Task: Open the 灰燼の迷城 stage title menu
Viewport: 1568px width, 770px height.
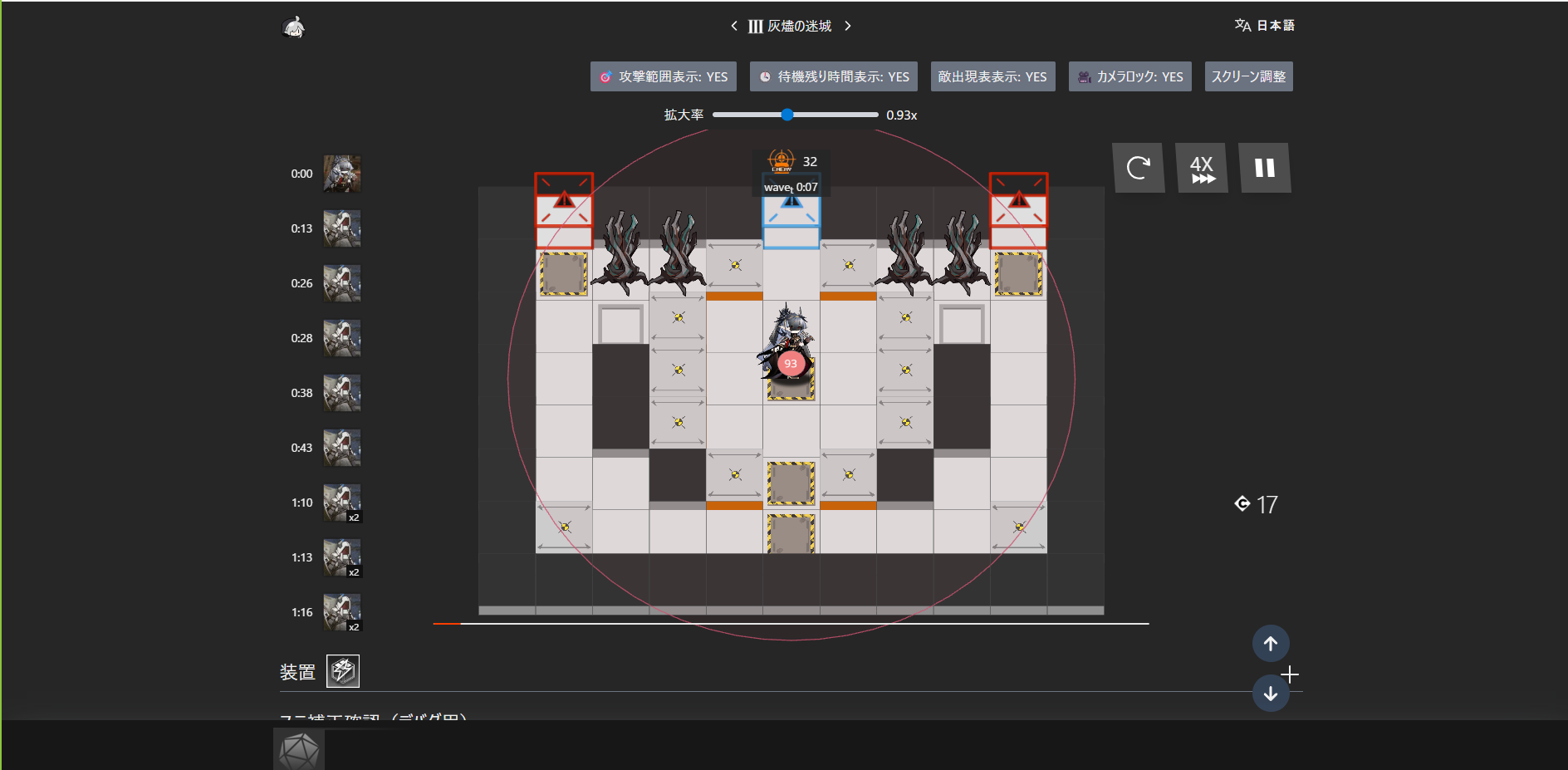Action: click(791, 26)
